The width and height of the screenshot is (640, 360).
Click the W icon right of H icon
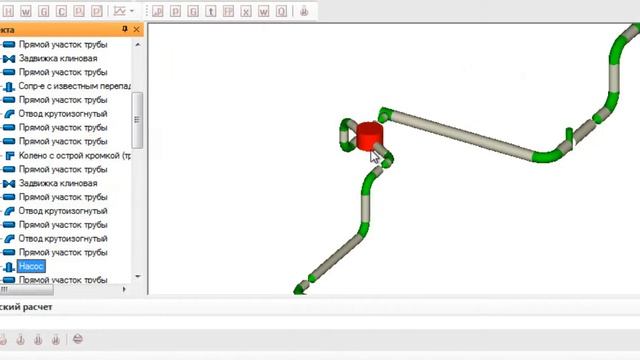[26, 11]
